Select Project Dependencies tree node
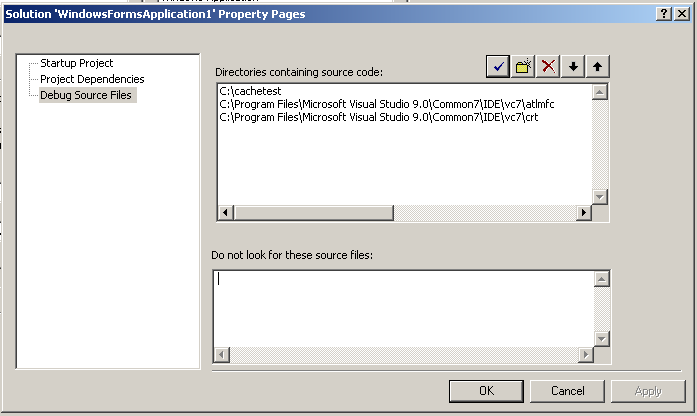 (x=92, y=79)
